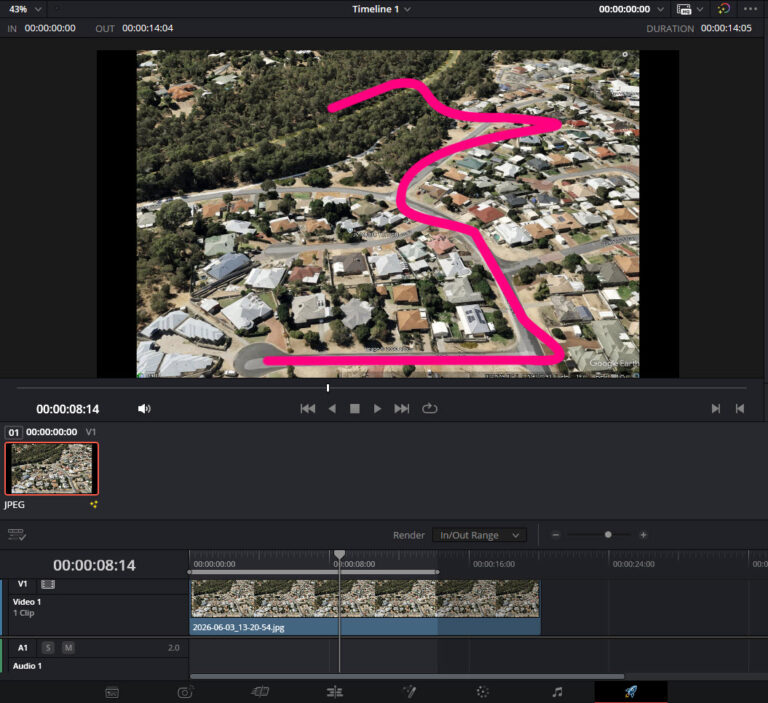Jump to last frame
The image size is (768, 703).
pos(402,409)
